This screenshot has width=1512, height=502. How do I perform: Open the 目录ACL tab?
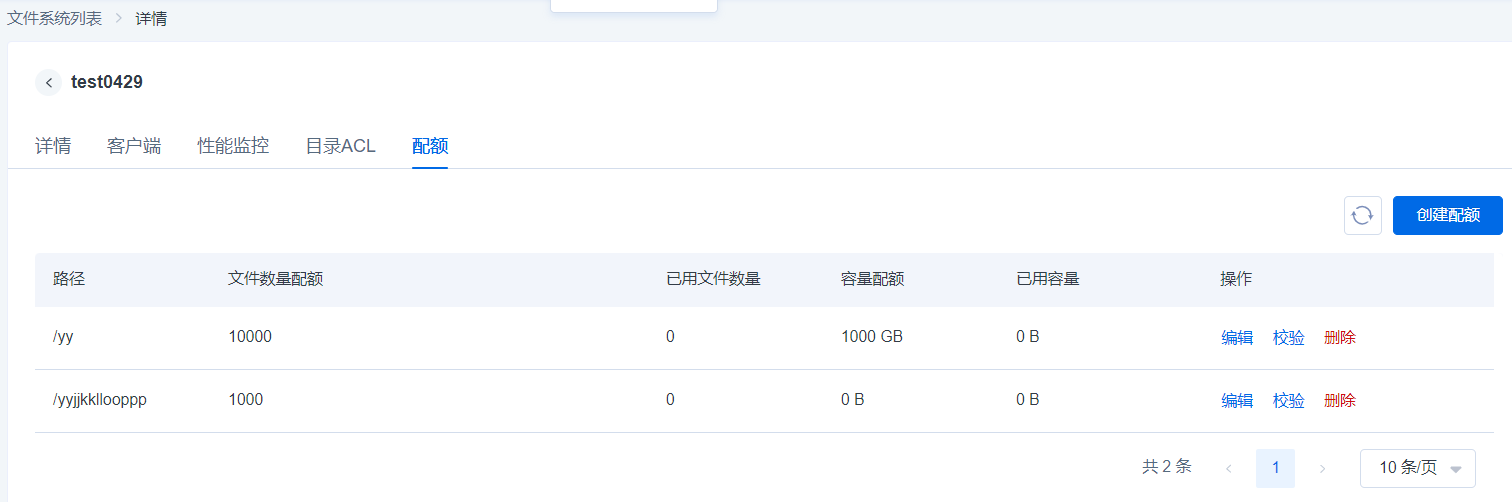pos(340,146)
